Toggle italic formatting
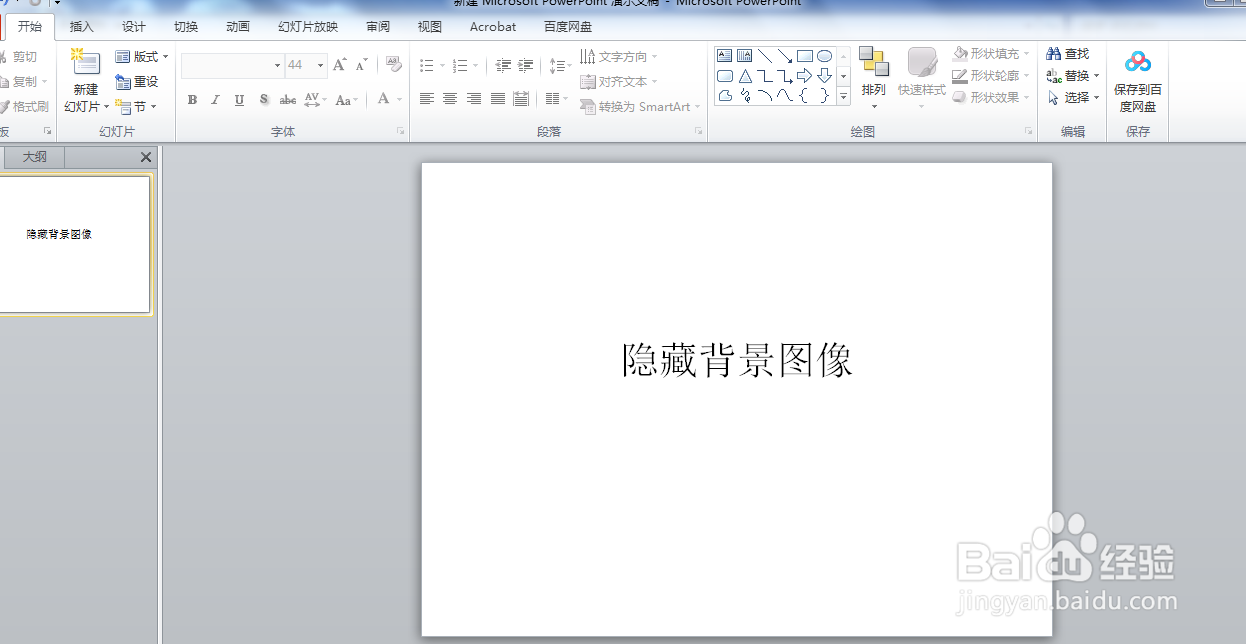 (x=214, y=99)
